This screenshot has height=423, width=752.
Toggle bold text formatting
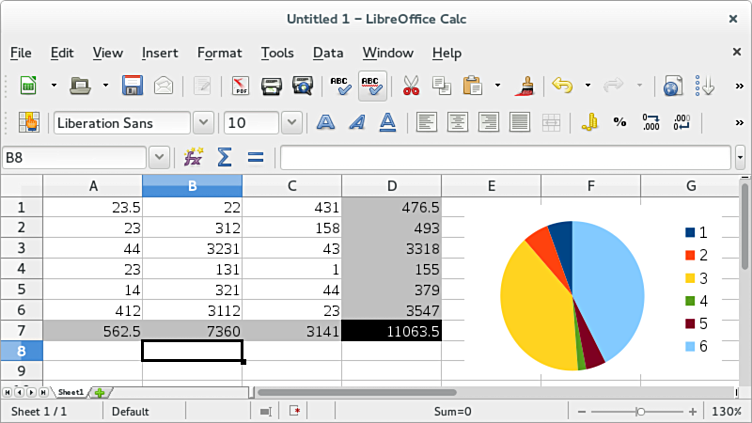point(325,122)
